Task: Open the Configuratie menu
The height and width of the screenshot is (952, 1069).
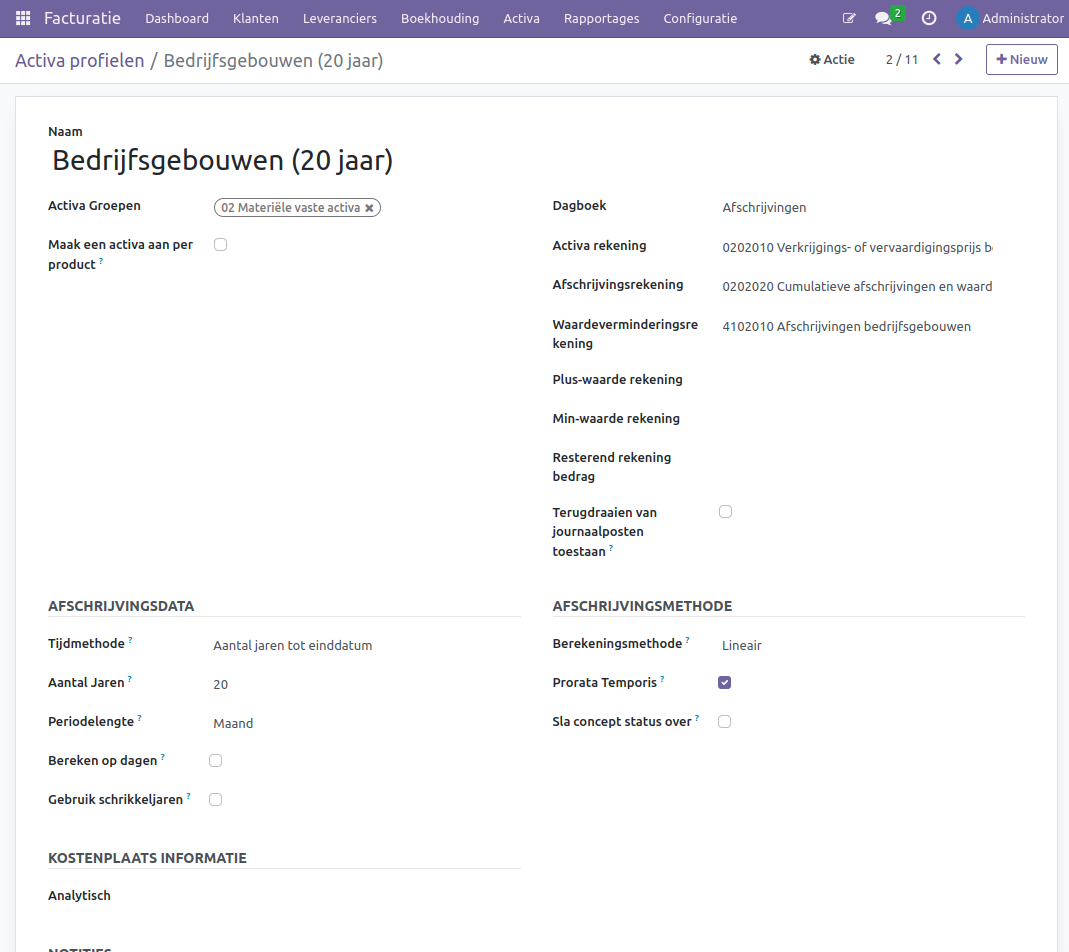Action: (x=699, y=18)
